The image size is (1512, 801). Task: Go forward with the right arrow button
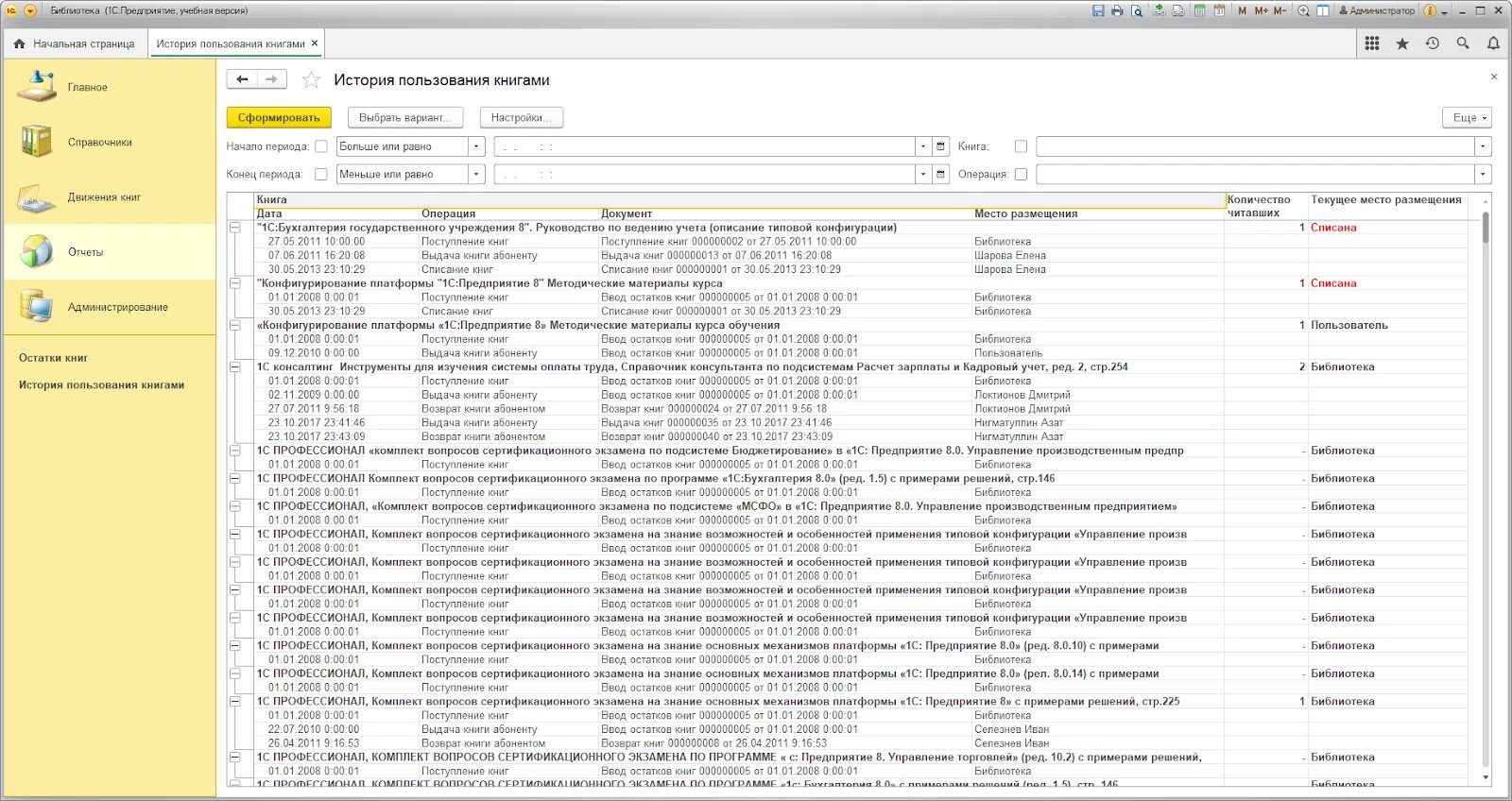tap(271, 79)
